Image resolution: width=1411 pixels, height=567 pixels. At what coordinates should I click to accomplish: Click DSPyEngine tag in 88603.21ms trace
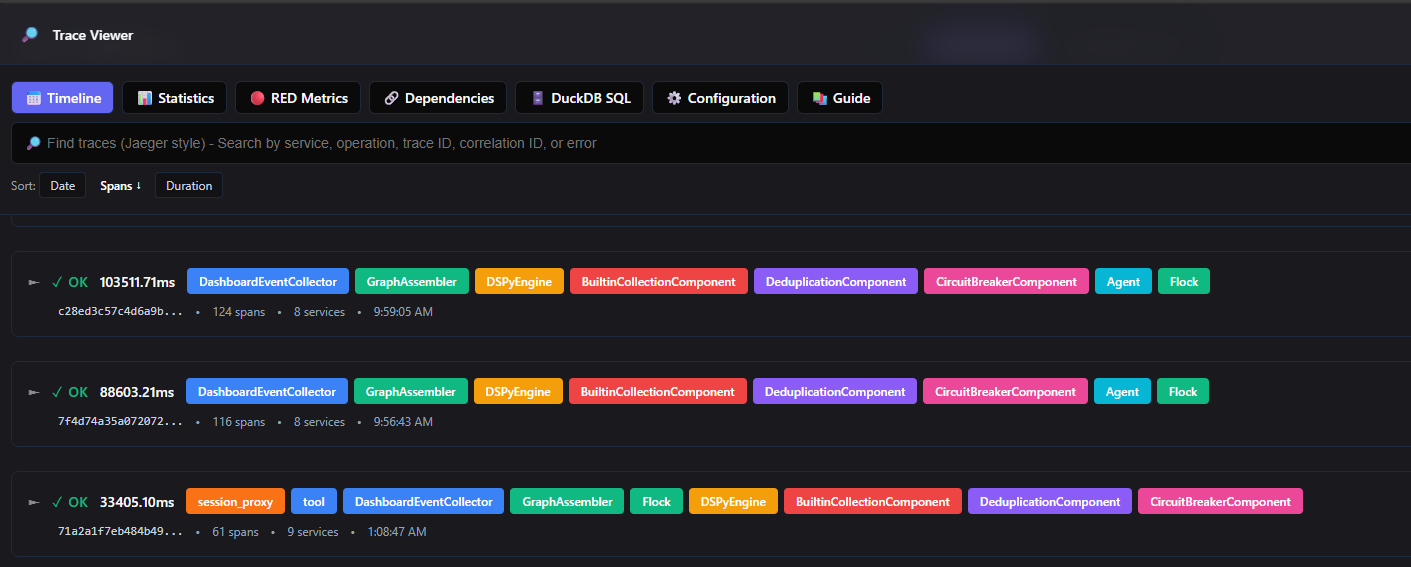coord(518,392)
